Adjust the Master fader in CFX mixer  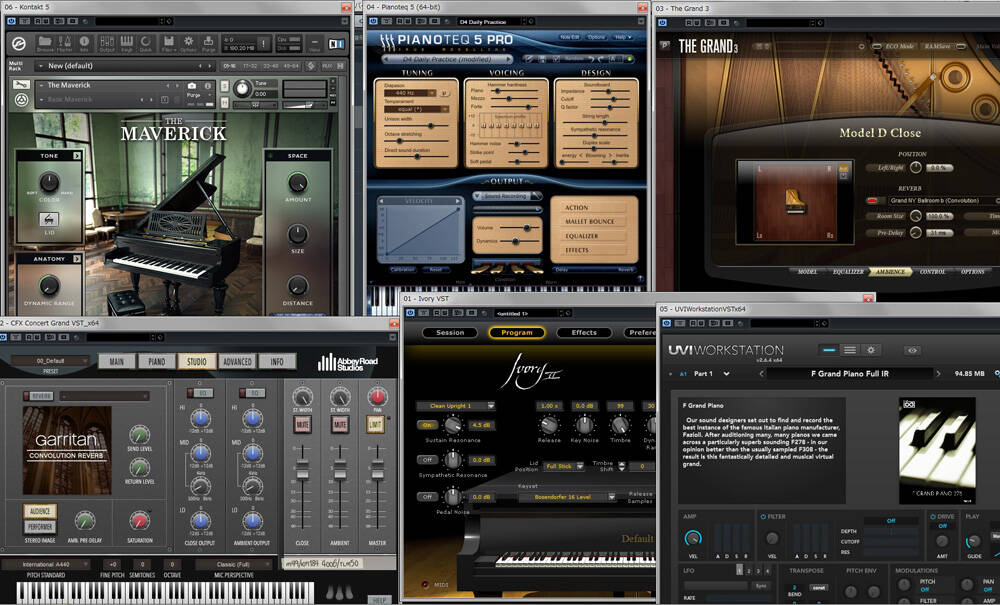tap(378, 469)
